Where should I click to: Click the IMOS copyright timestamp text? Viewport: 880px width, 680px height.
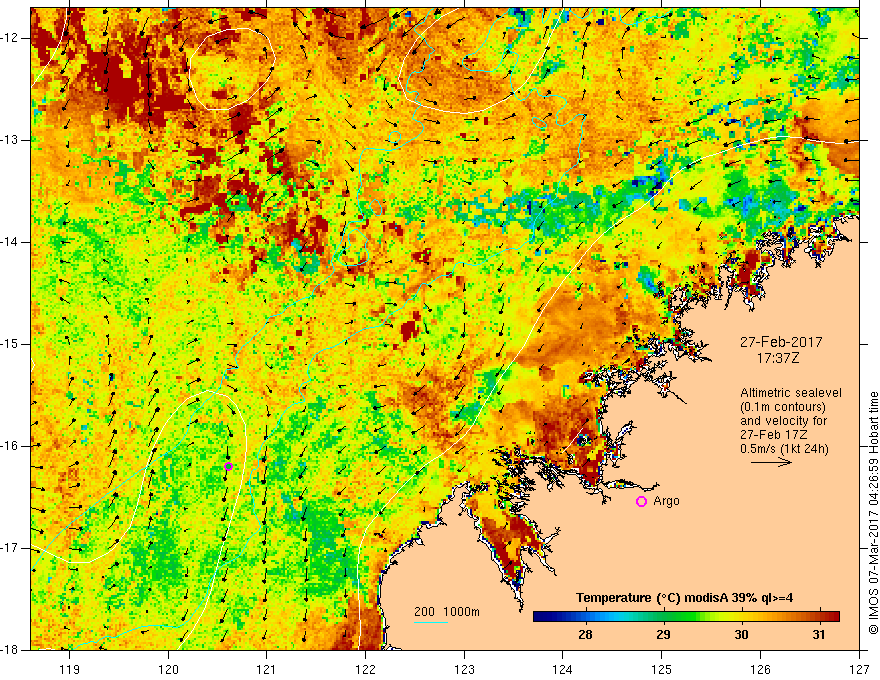(873, 513)
